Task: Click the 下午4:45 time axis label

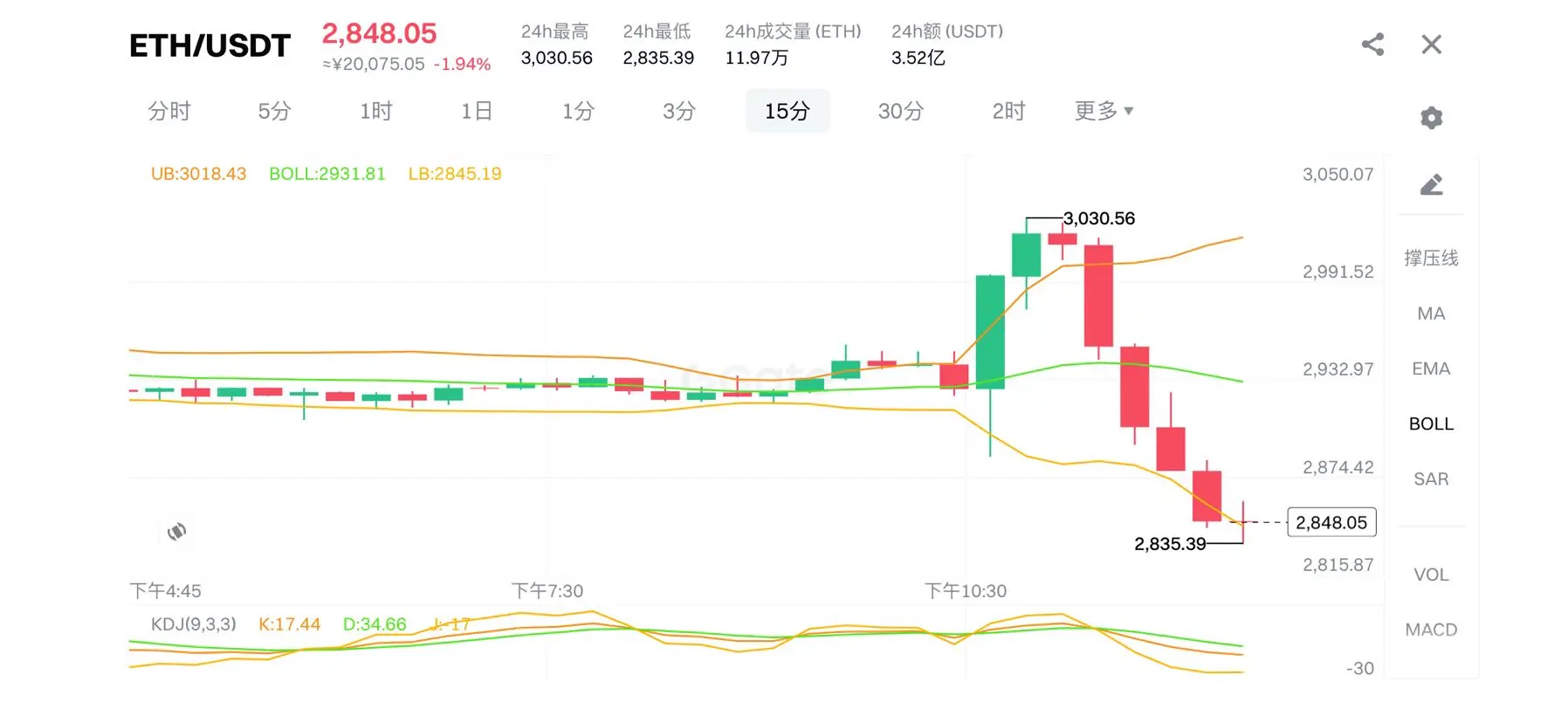Action: [165, 591]
